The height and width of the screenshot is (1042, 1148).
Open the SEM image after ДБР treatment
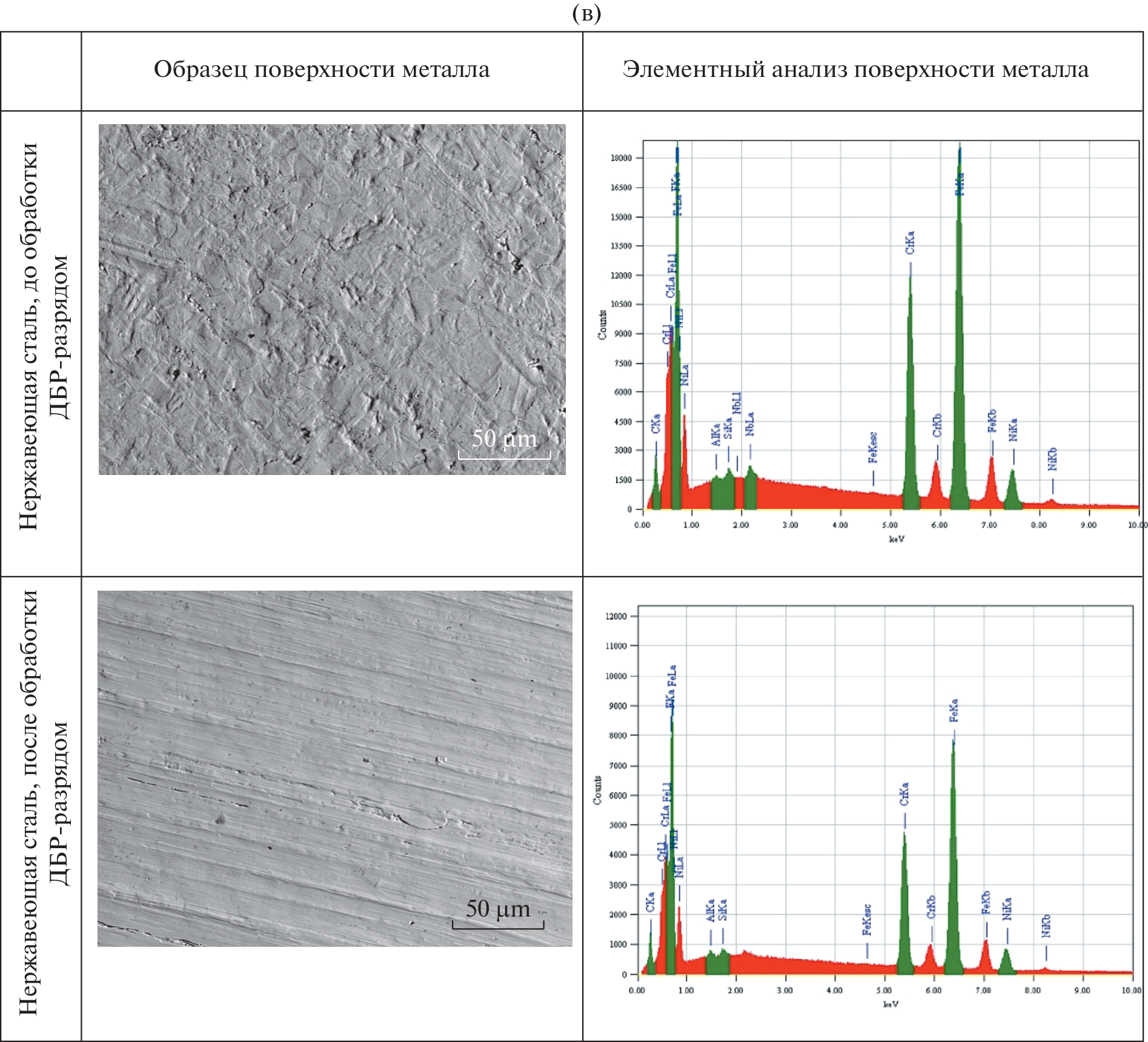click(334, 768)
